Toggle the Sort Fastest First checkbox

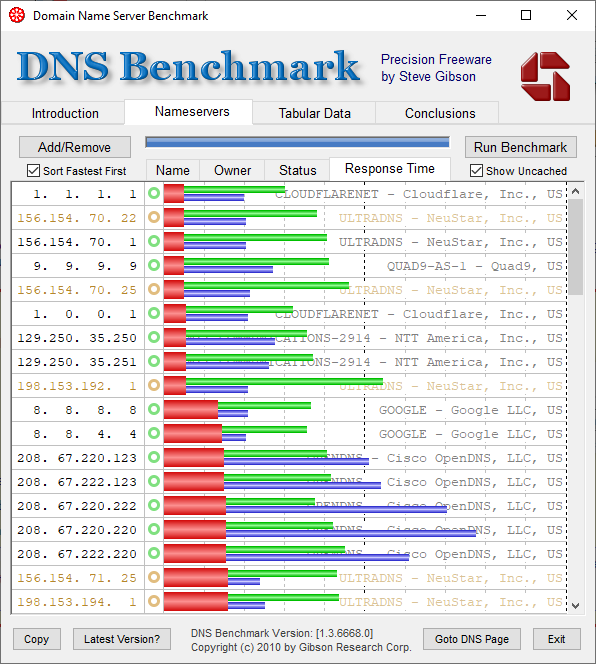point(33,171)
